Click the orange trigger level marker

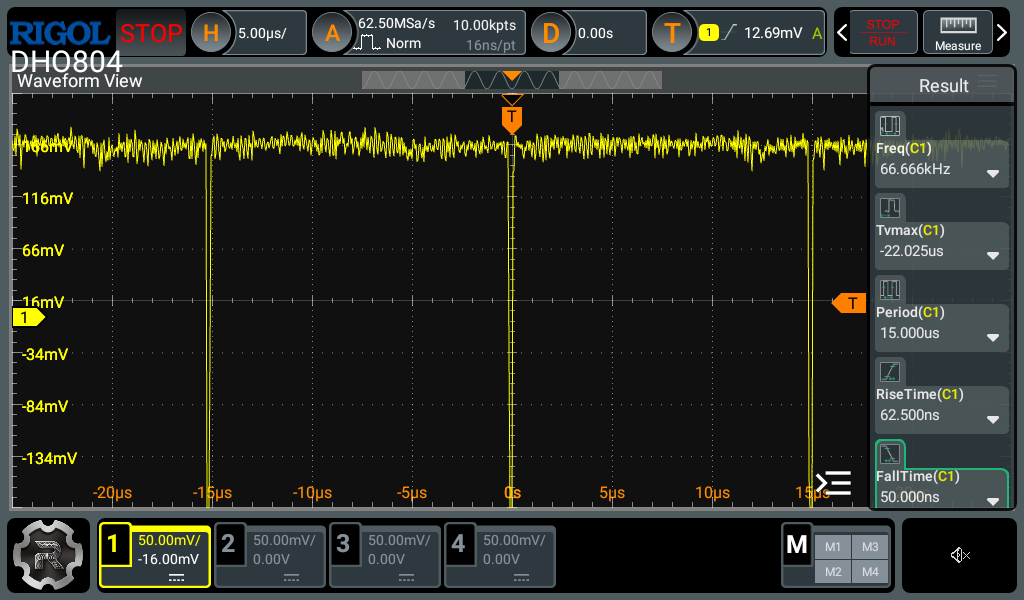[x=850, y=303]
